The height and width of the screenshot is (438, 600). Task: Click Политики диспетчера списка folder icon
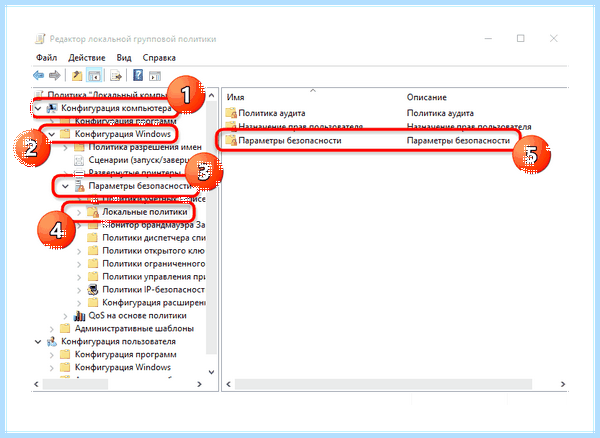(93, 238)
